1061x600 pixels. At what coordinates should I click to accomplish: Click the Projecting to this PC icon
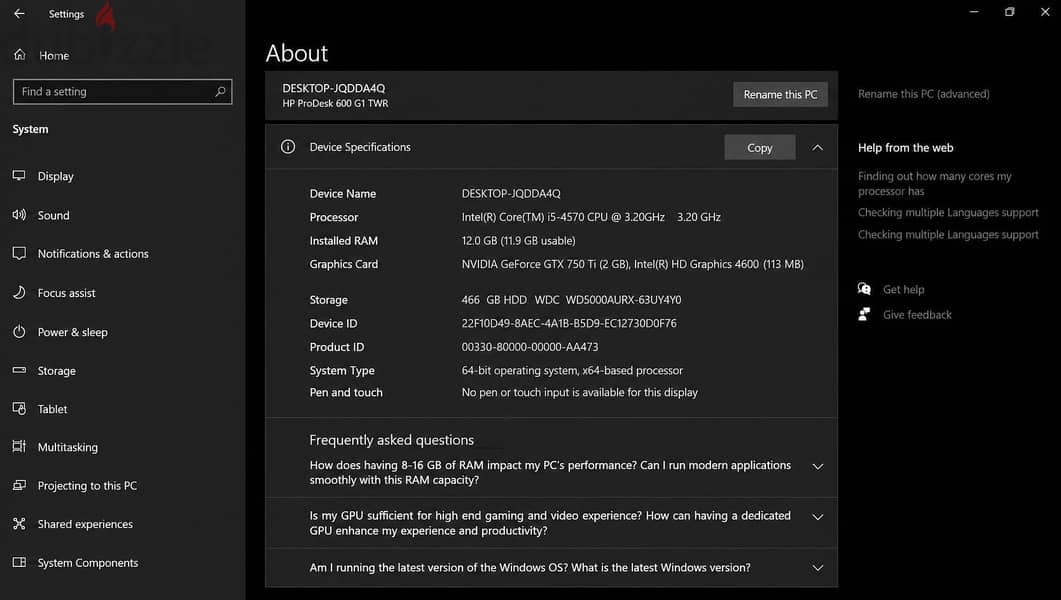pyautogui.click(x=19, y=485)
